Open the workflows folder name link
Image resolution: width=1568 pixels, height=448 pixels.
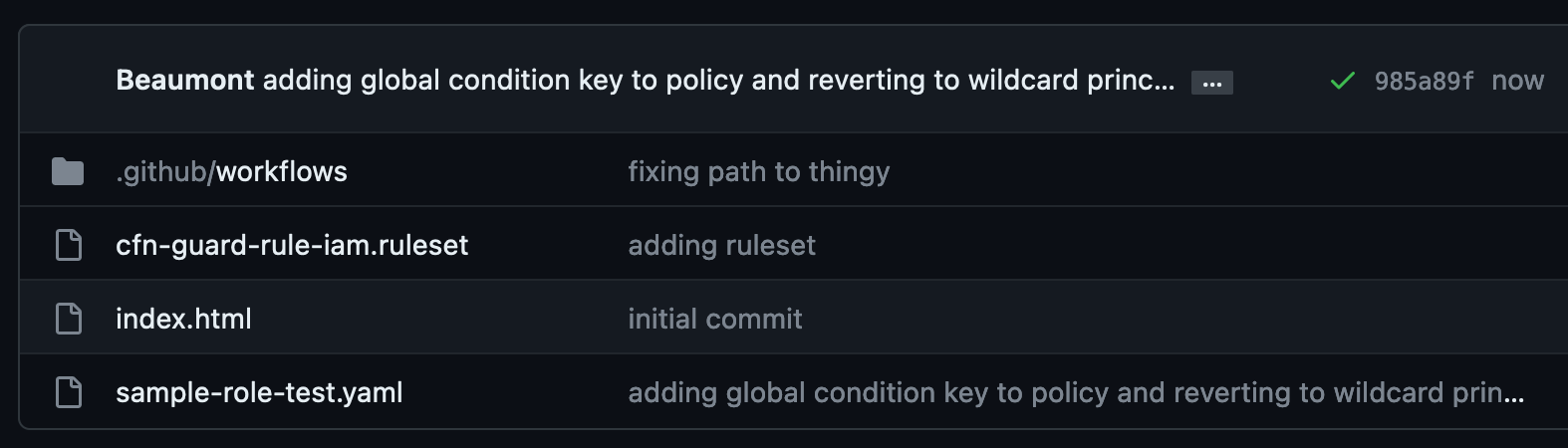(282, 171)
